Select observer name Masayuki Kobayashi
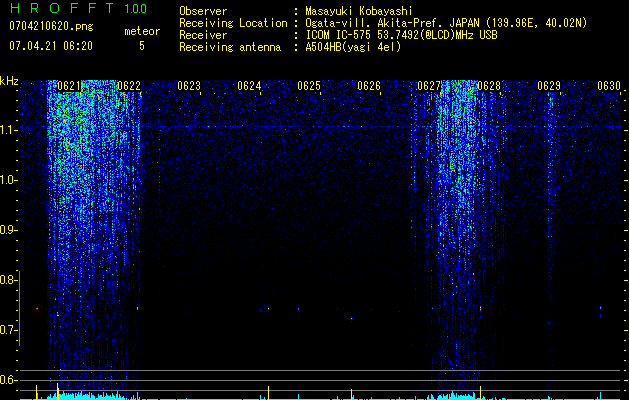The image size is (629, 400). pos(359,11)
